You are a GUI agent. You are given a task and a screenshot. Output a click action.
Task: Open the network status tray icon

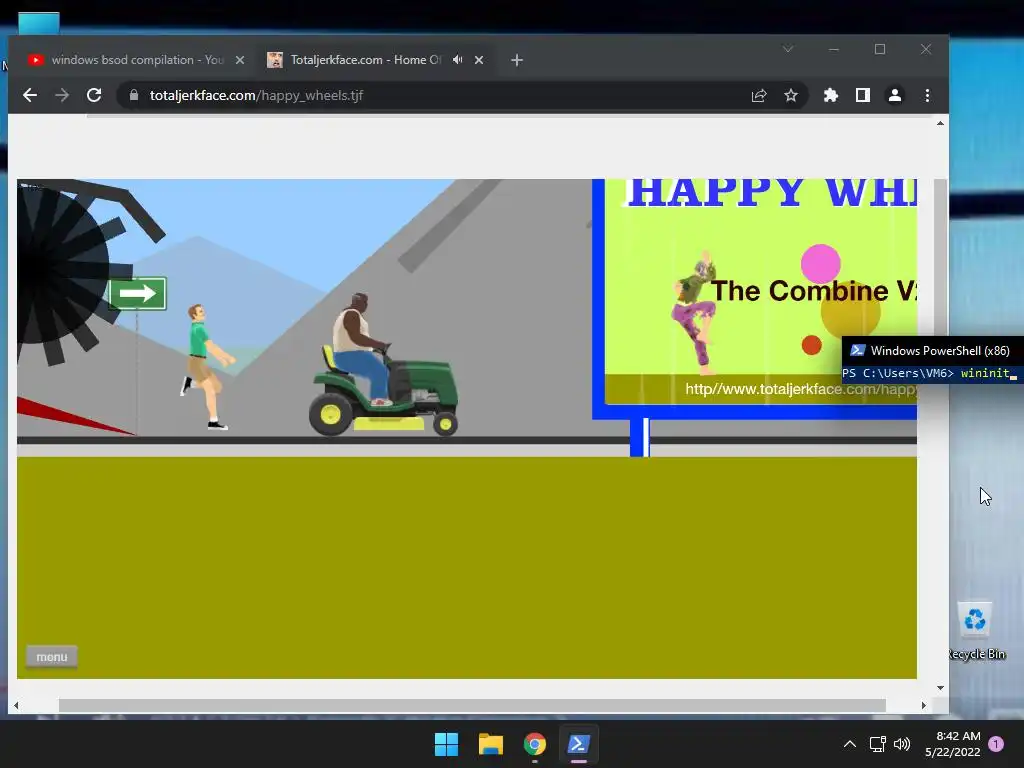click(x=878, y=744)
